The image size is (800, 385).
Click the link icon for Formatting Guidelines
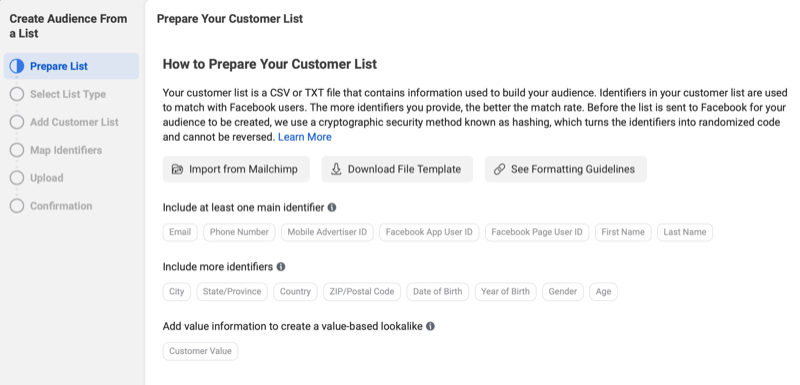coord(499,169)
